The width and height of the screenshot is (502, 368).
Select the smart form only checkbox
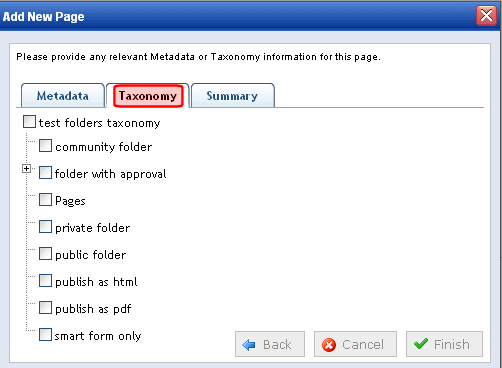(45, 335)
